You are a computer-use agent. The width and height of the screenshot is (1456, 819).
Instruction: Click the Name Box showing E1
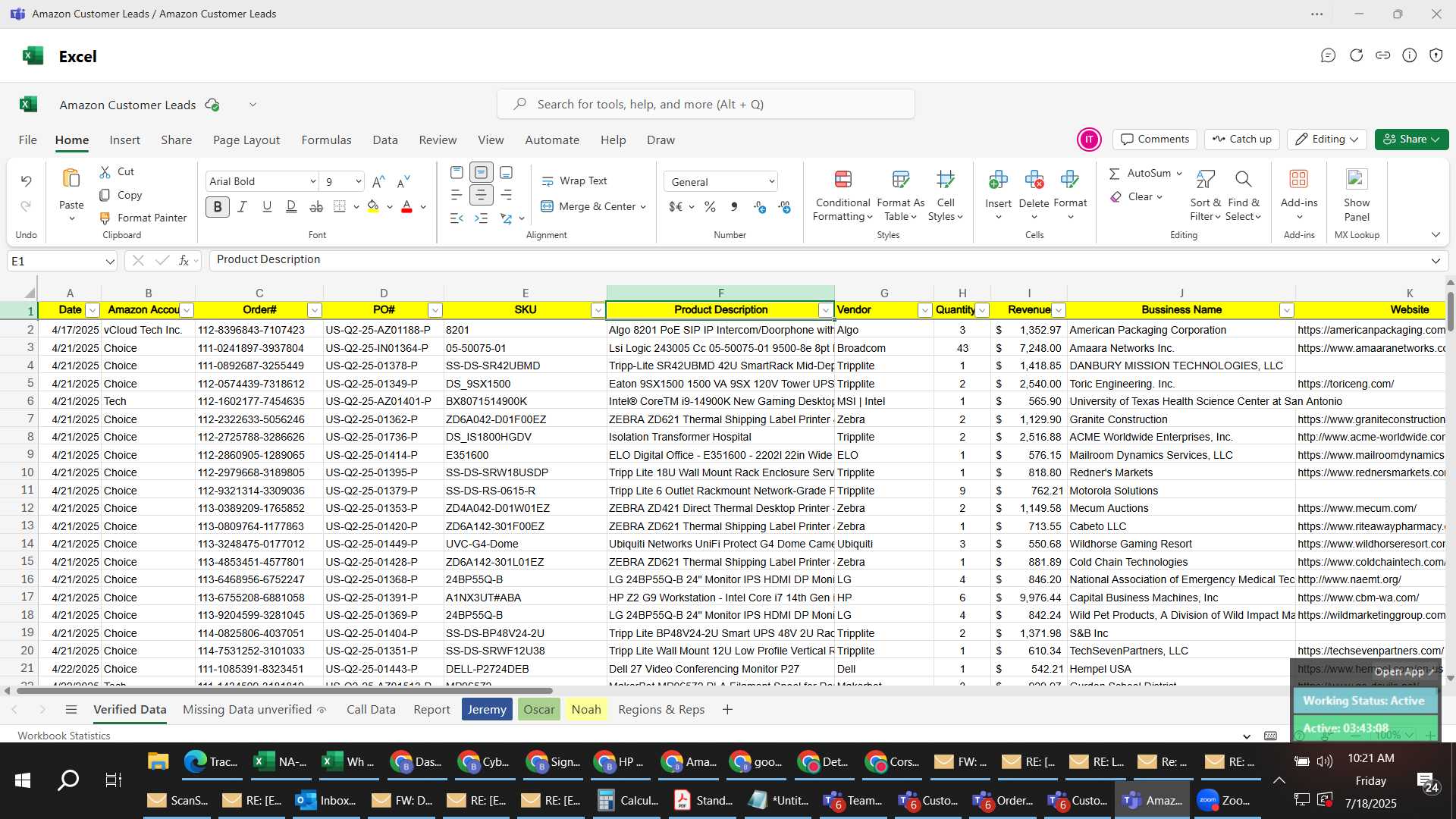tap(61, 261)
